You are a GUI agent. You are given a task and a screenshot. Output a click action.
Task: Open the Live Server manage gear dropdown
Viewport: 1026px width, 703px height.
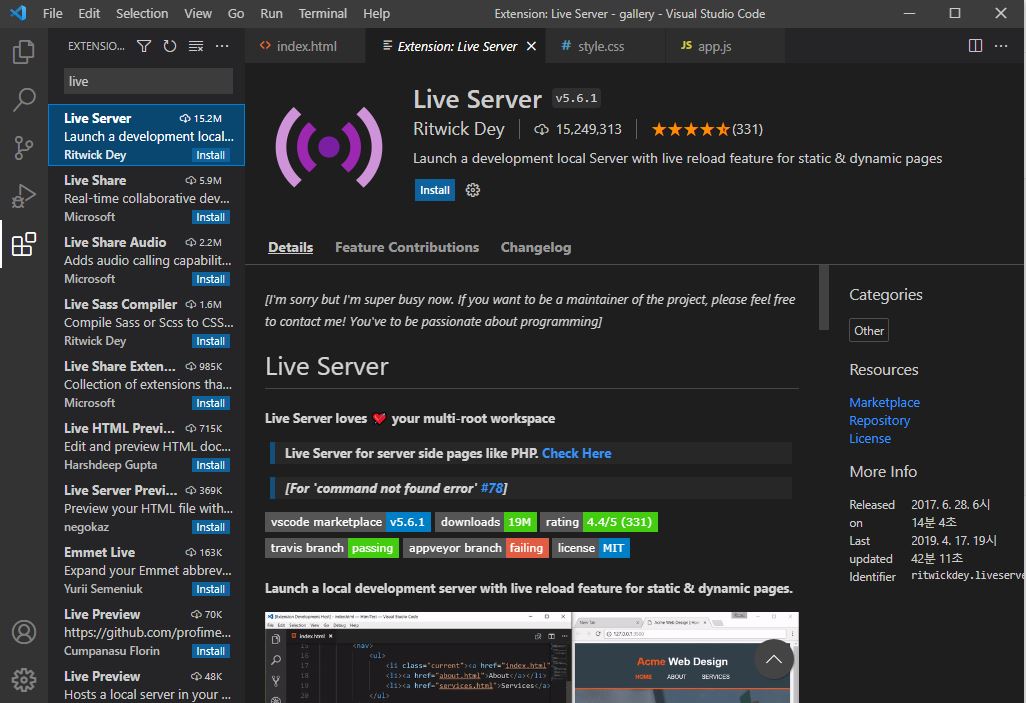pos(472,190)
